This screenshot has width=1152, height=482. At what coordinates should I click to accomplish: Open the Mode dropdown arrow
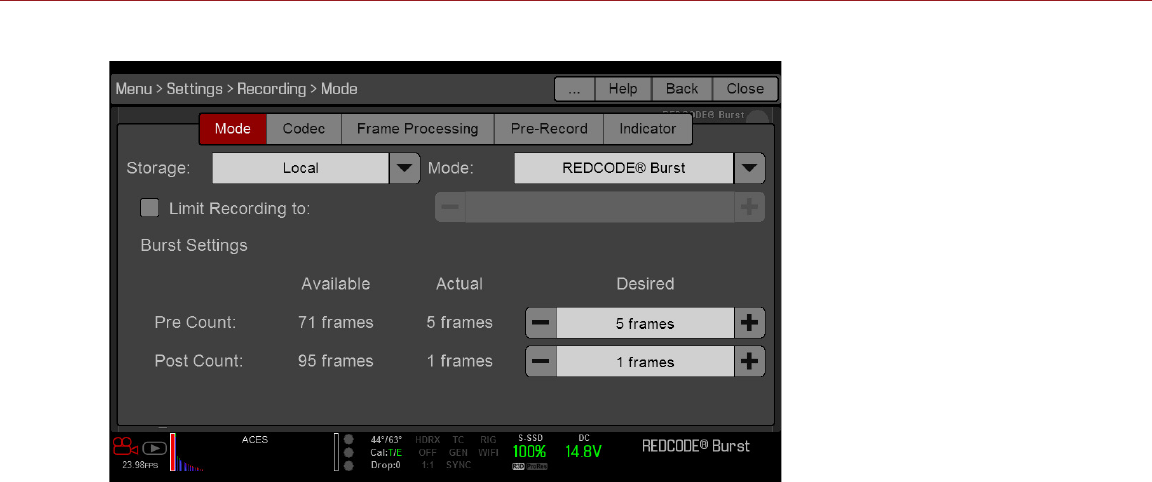click(x=749, y=168)
